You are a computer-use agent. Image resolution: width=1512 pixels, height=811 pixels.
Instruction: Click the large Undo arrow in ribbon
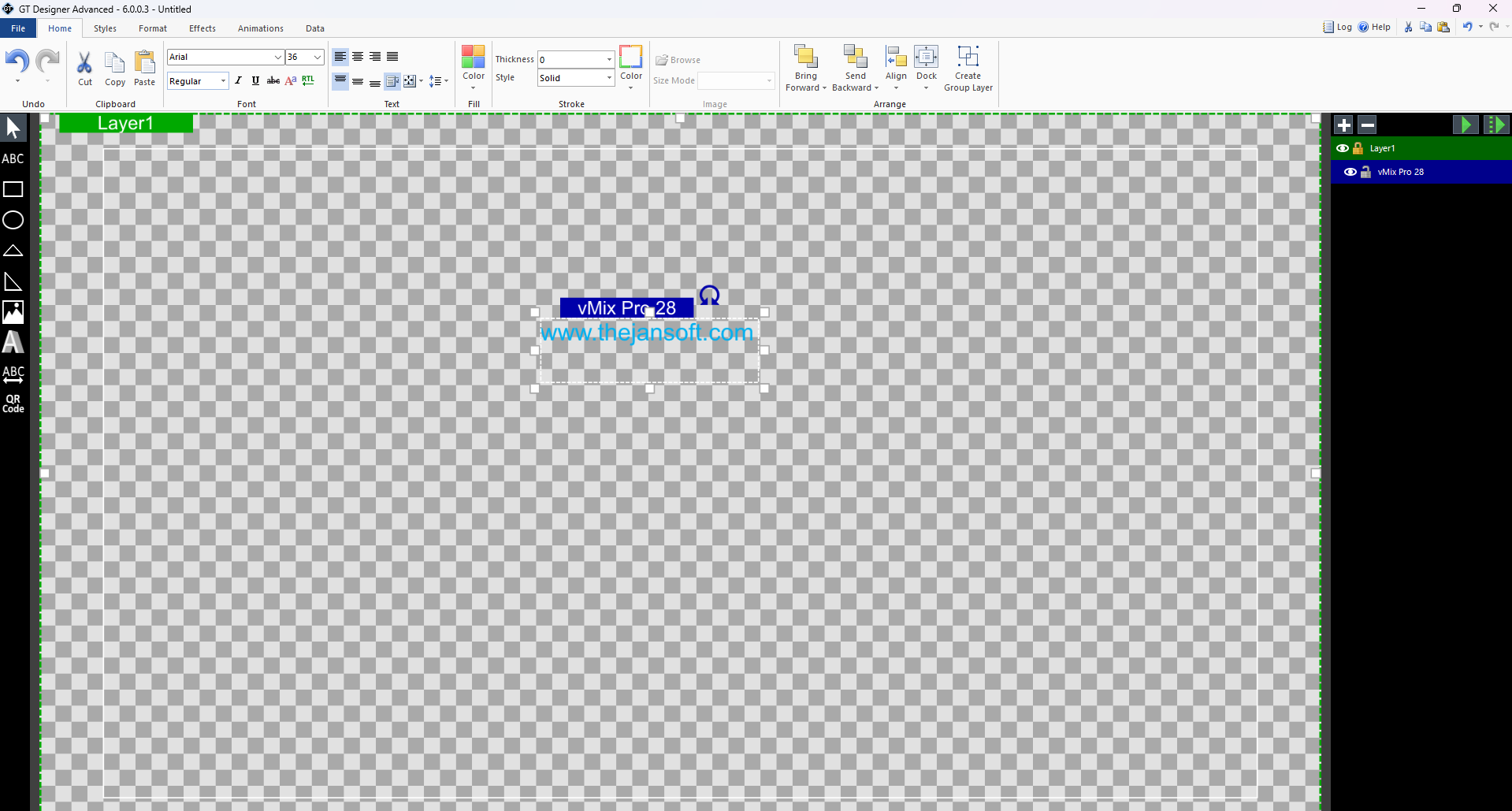click(x=17, y=61)
